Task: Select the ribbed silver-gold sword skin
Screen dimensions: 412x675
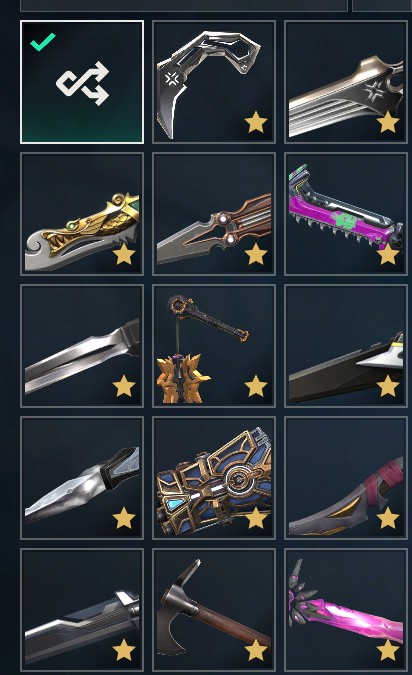Action: click(x=346, y=82)
